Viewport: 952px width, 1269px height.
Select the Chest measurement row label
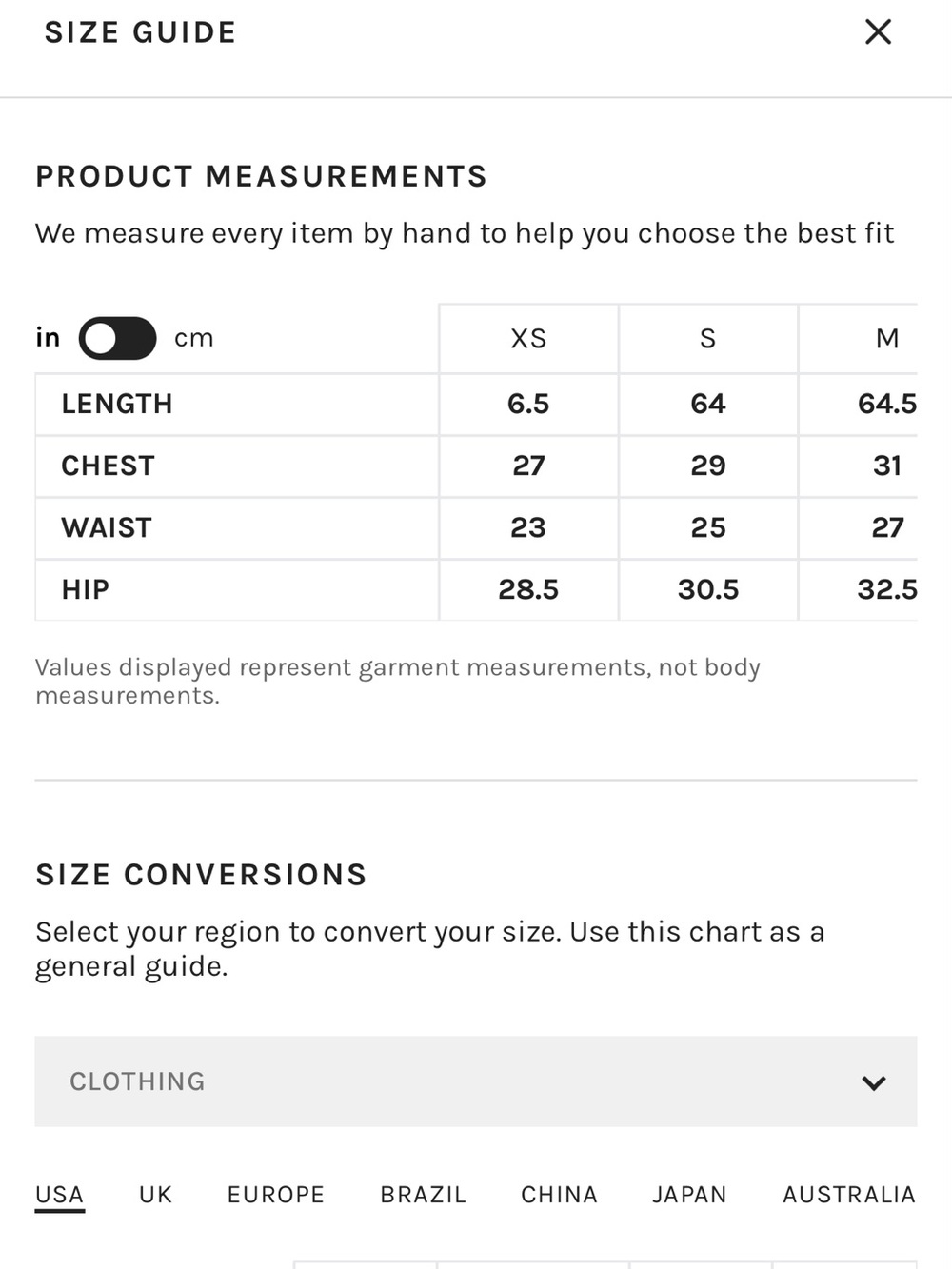(x=108, y=466)
